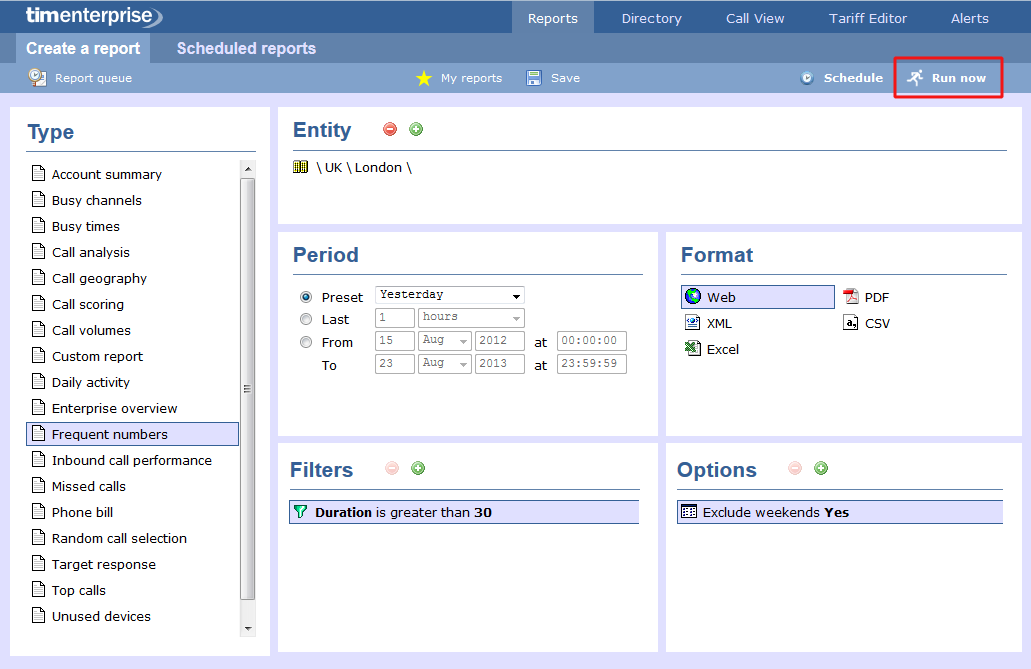The image size is (1031, 669).
Task: Open the Scheduled reports tab
Action: pos(246,48)
